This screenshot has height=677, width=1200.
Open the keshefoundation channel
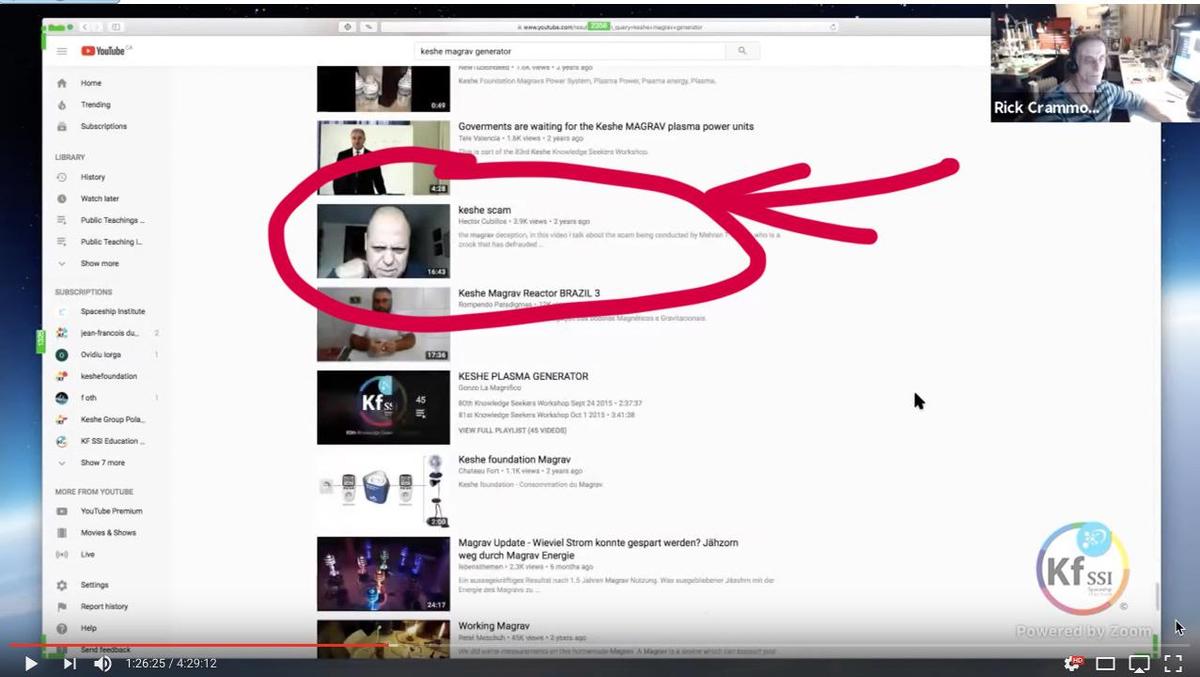pyautogui.click(x=108, y=376)
